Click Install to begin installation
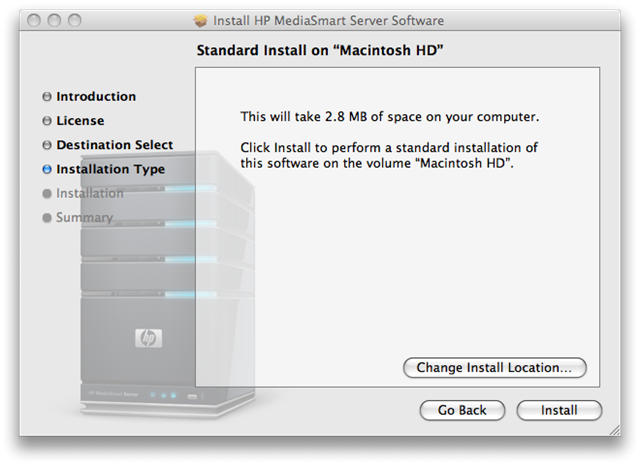 (559, 410)
